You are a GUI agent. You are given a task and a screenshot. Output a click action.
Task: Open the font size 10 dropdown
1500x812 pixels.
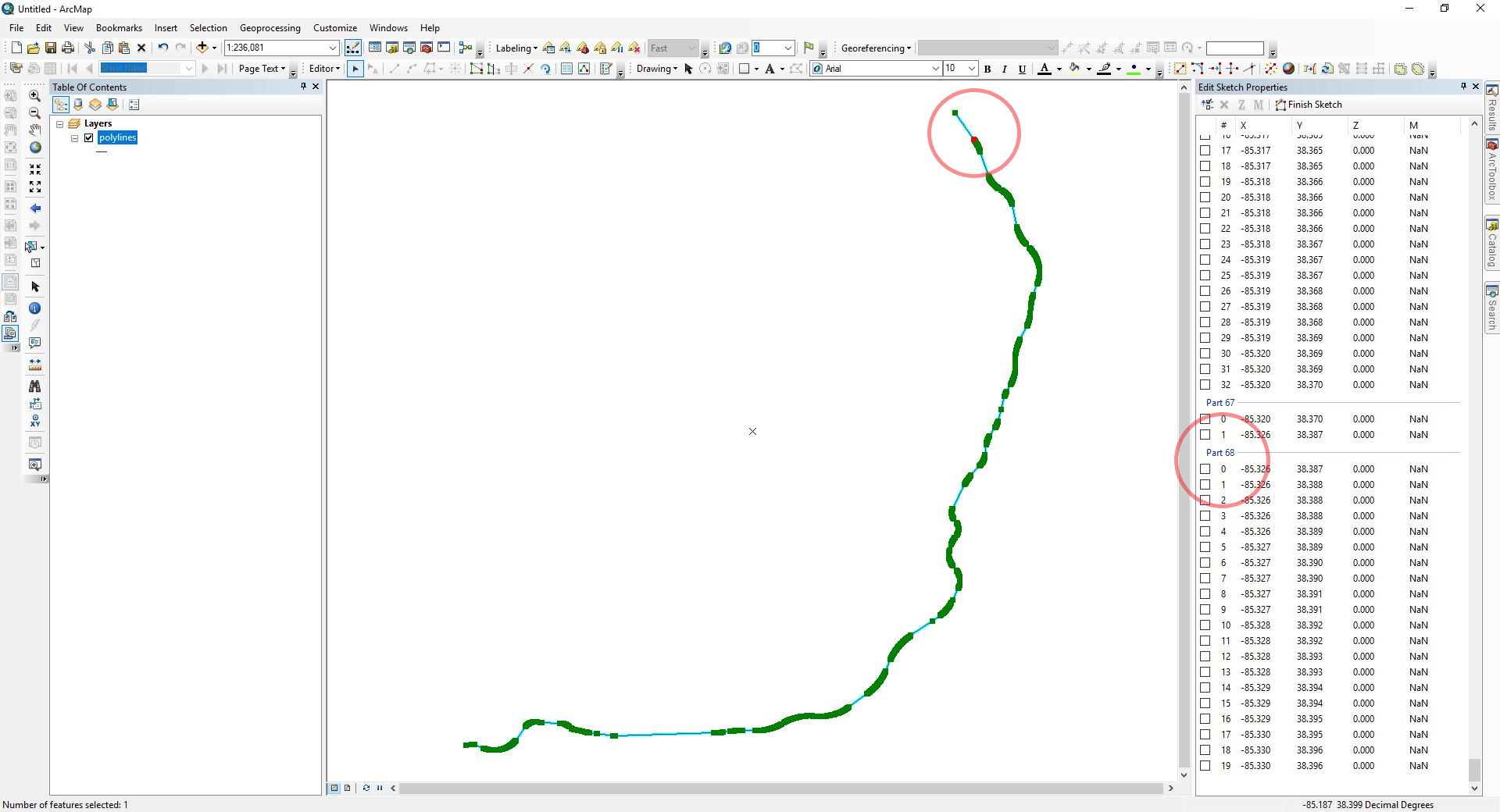[x=972, y=69]
